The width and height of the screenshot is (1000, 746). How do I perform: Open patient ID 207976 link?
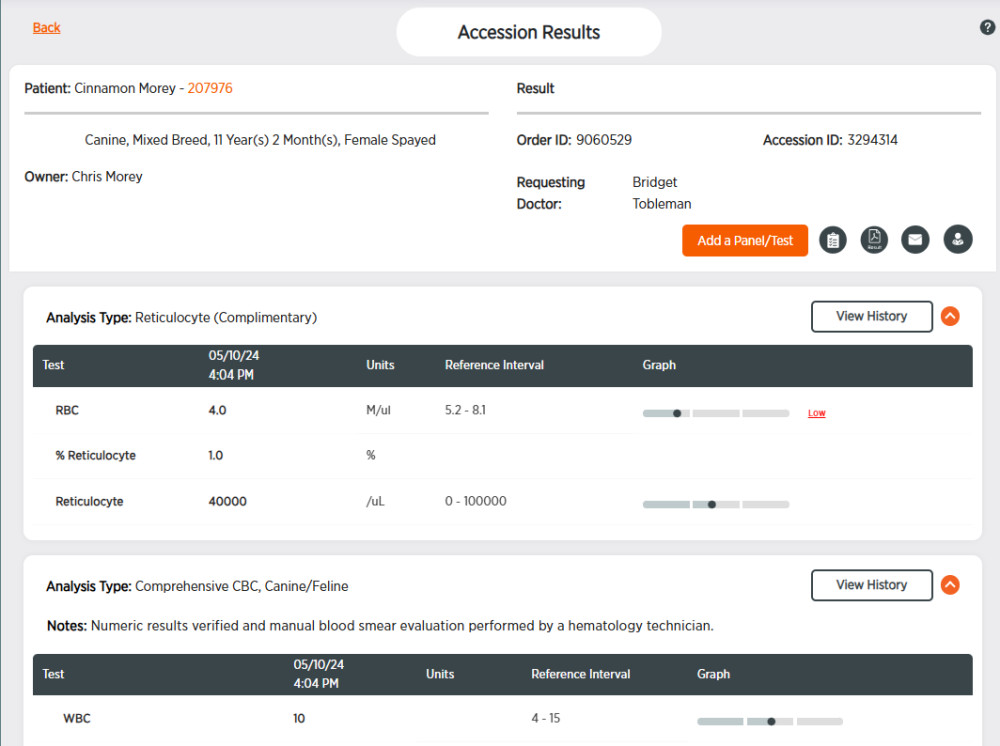[x=210, y=88]
